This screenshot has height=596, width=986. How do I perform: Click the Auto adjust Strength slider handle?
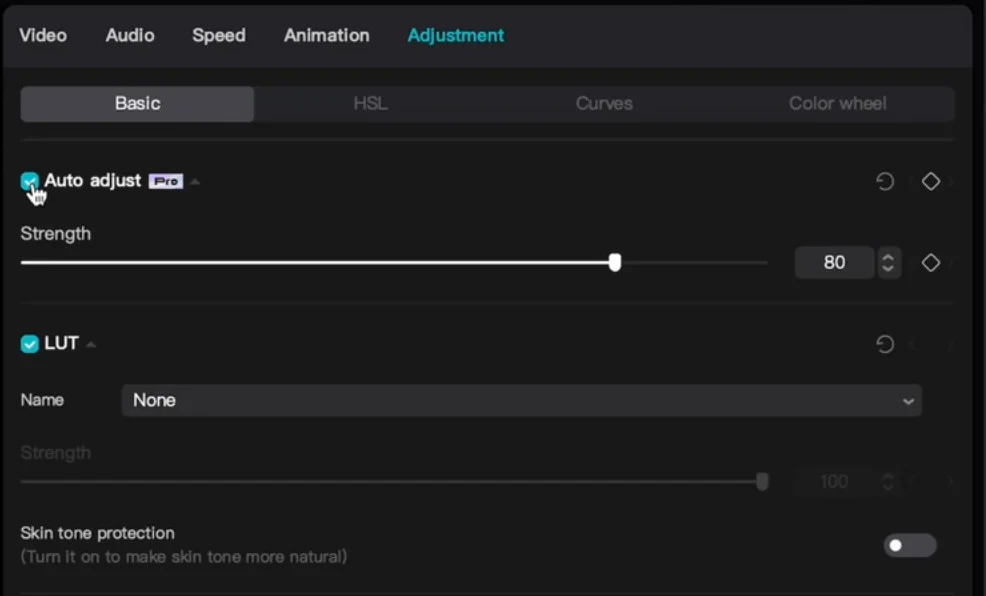tap(615, 263)
